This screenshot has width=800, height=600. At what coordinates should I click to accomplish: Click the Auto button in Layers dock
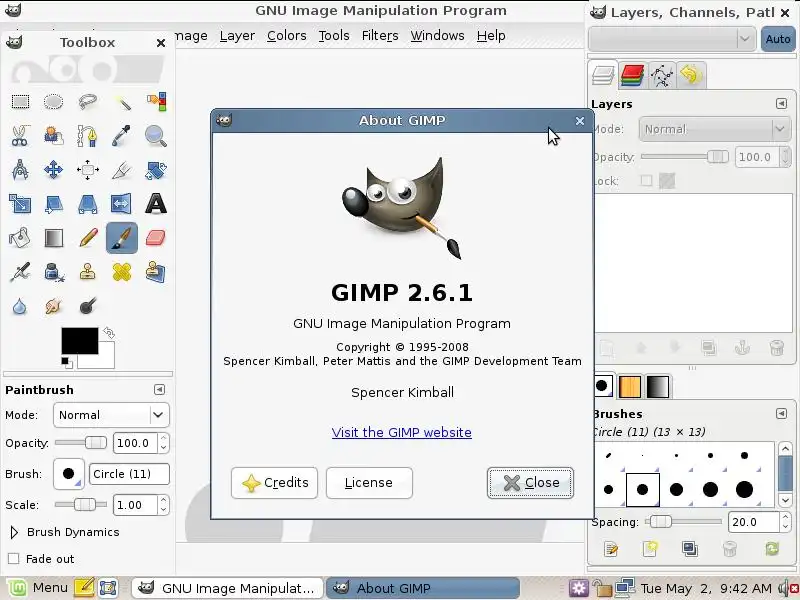pyautogui.click(x=778, y=39)
